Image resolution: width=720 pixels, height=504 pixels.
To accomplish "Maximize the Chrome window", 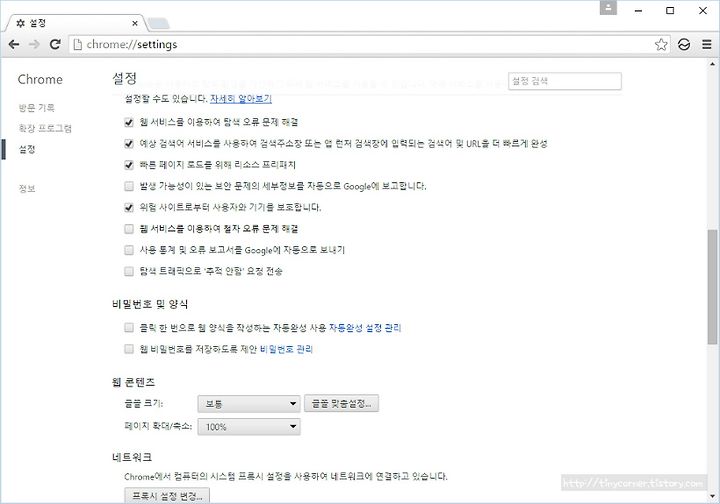I will (x=670, y=10).
